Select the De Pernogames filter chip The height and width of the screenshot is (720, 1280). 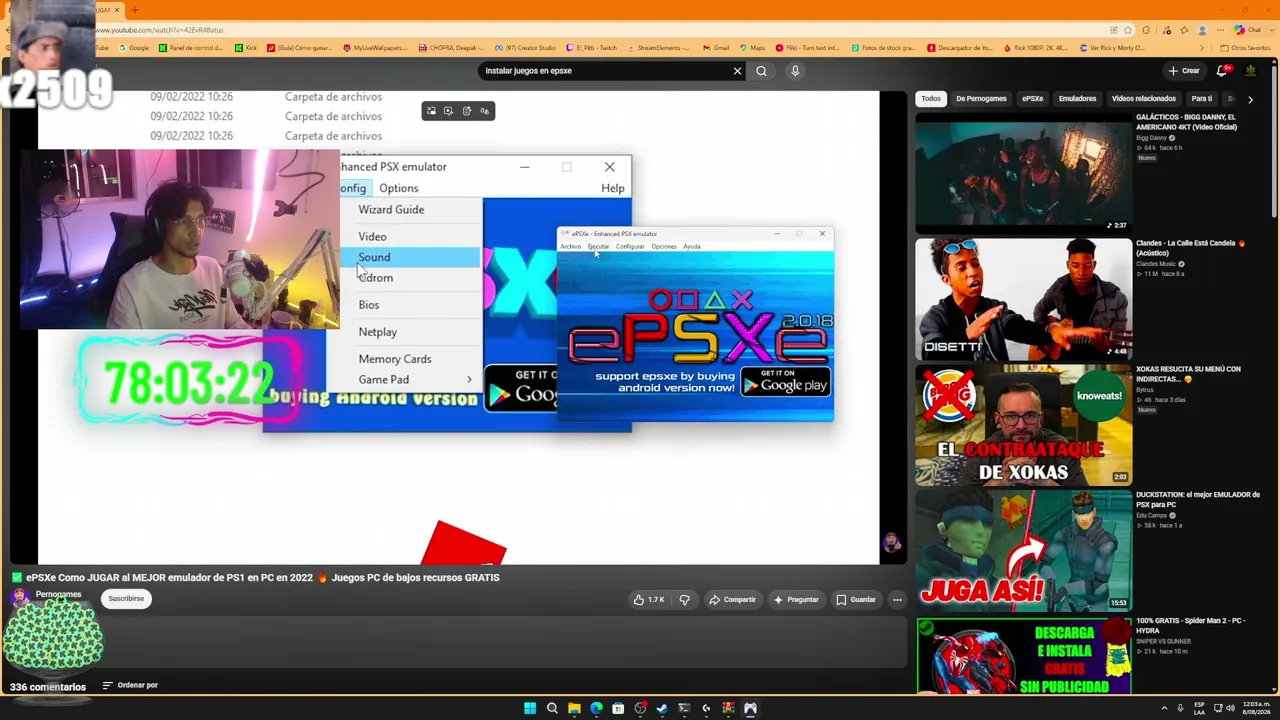click(981, 99)
